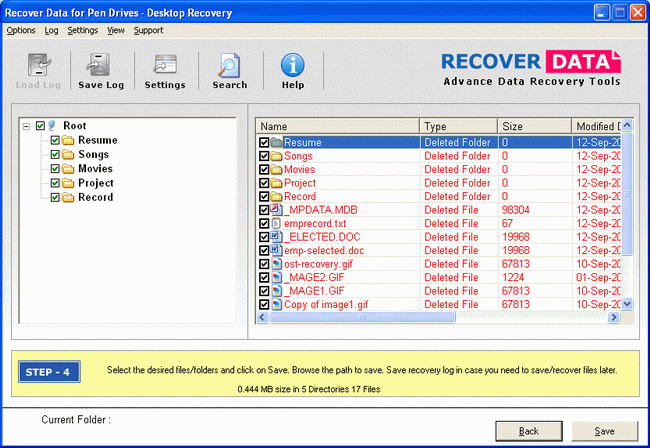Uncheck the Songs folder in tree
Image resolution: width=650 pixels, height=448 pixels.
tap(56, 155)
